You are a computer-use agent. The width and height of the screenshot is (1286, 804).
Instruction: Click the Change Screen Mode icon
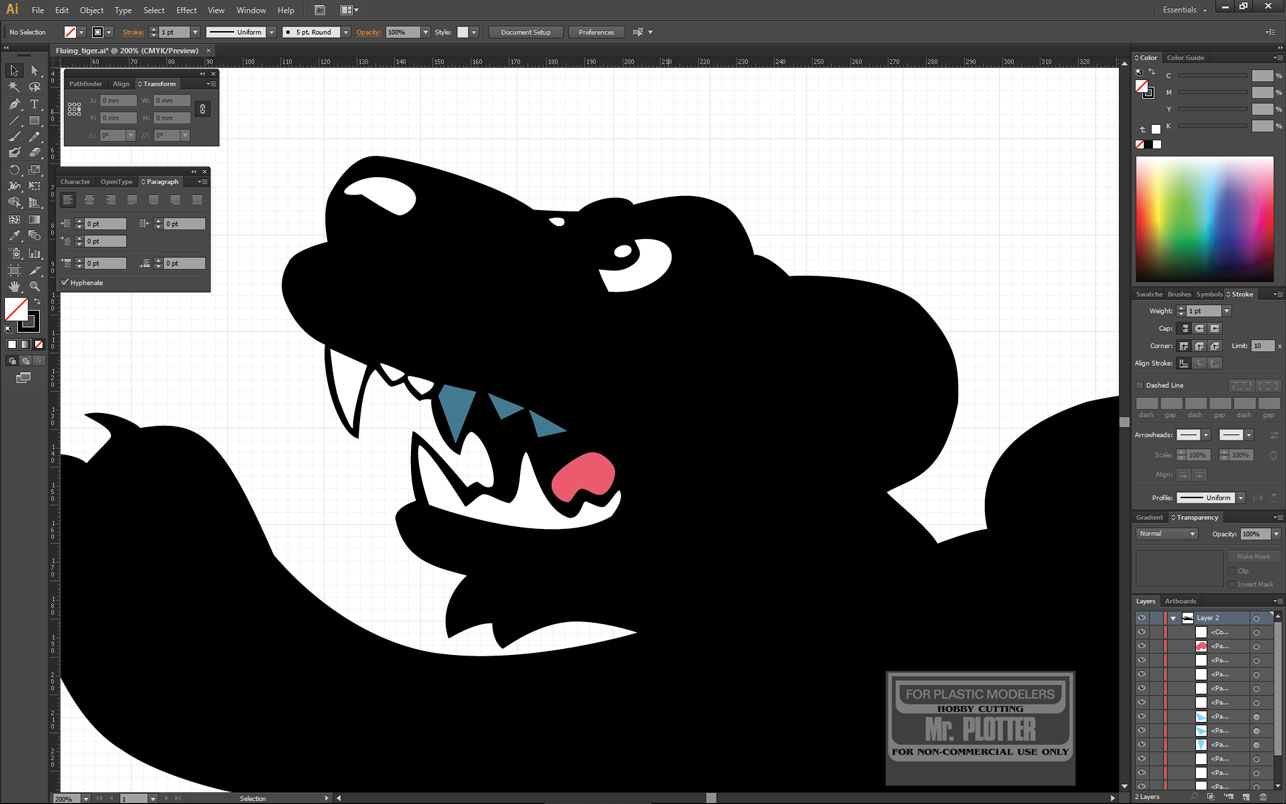[23, 378]
